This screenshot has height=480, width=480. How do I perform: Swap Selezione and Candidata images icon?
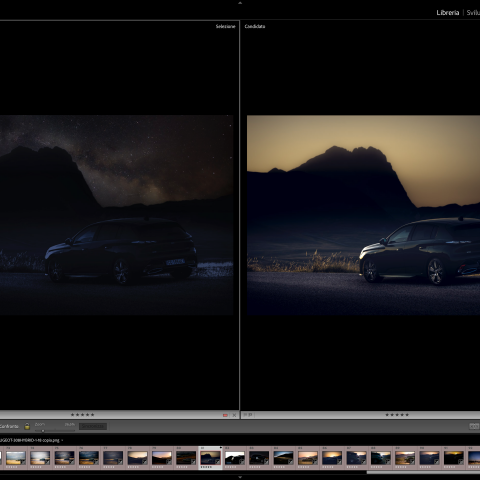[x=474, y=426]
